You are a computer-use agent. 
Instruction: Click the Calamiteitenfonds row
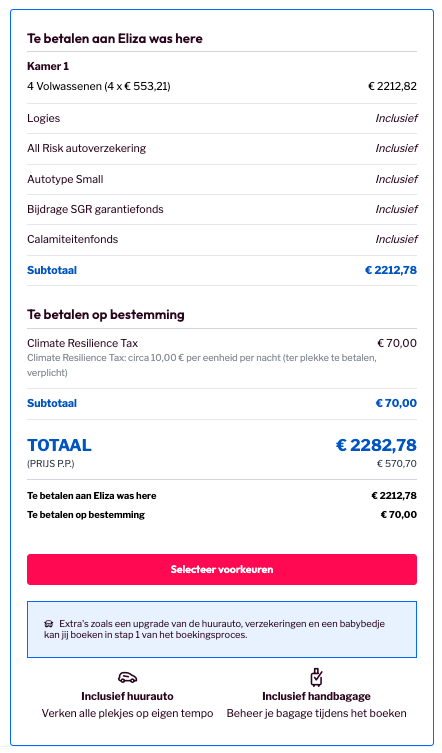221,239
